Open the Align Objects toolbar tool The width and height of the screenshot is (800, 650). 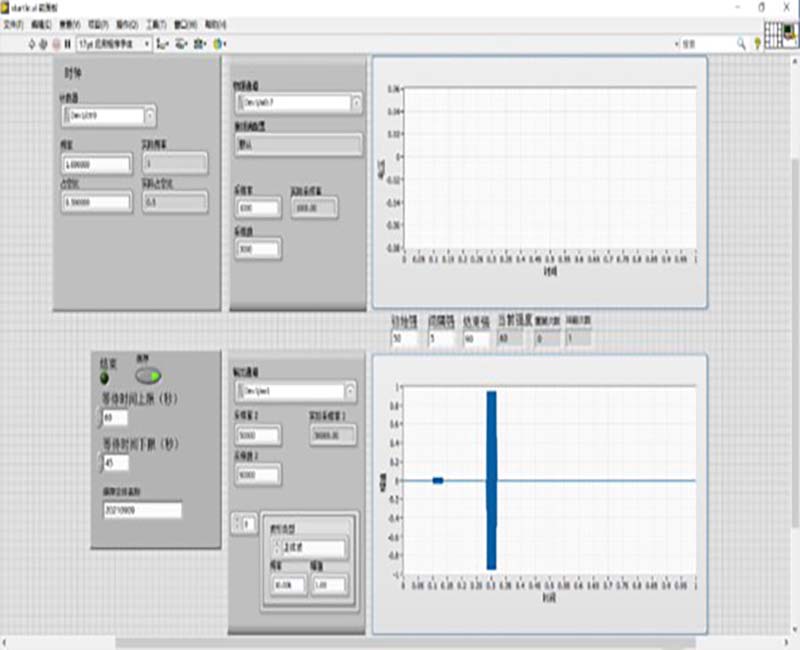pyautogui.click(x=163, y=44)
